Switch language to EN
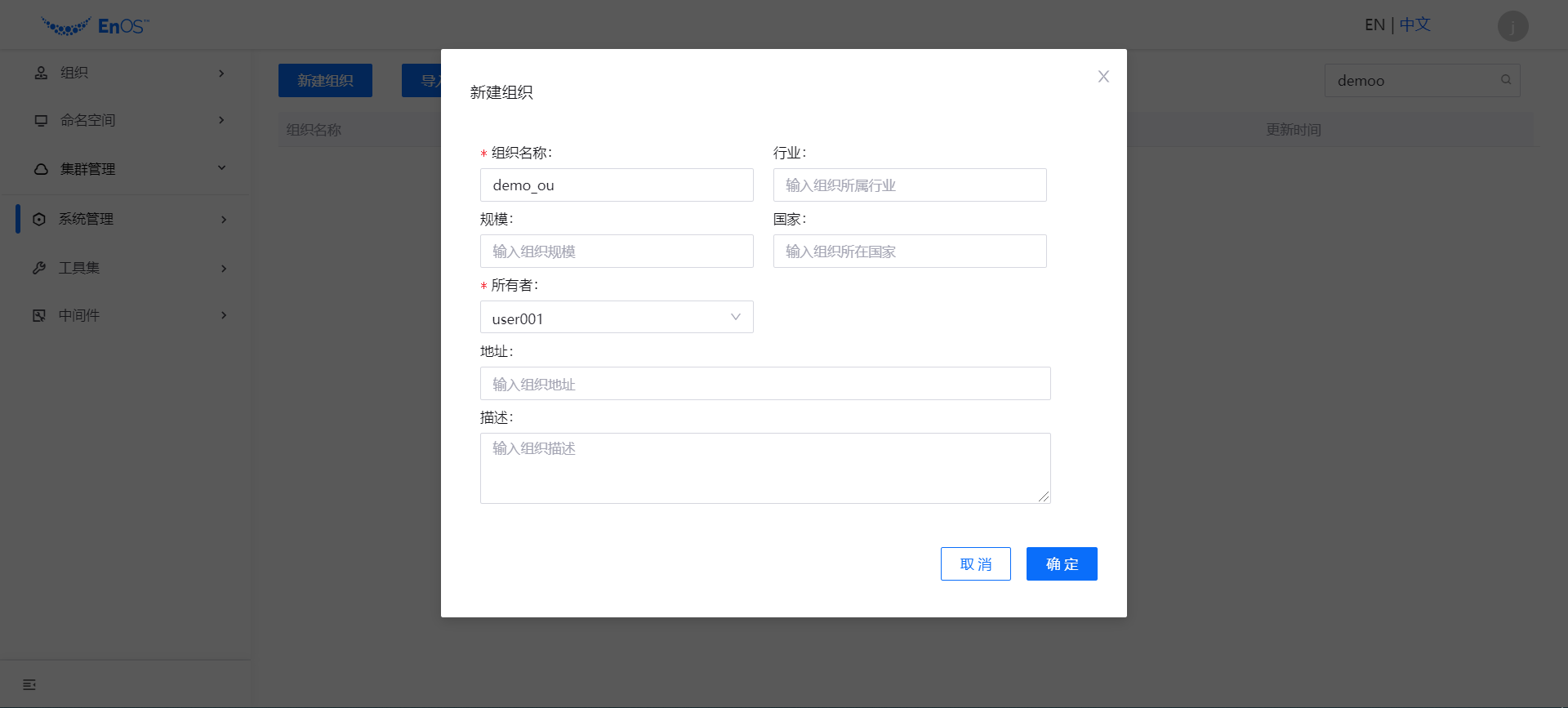 pos(1374,25)
